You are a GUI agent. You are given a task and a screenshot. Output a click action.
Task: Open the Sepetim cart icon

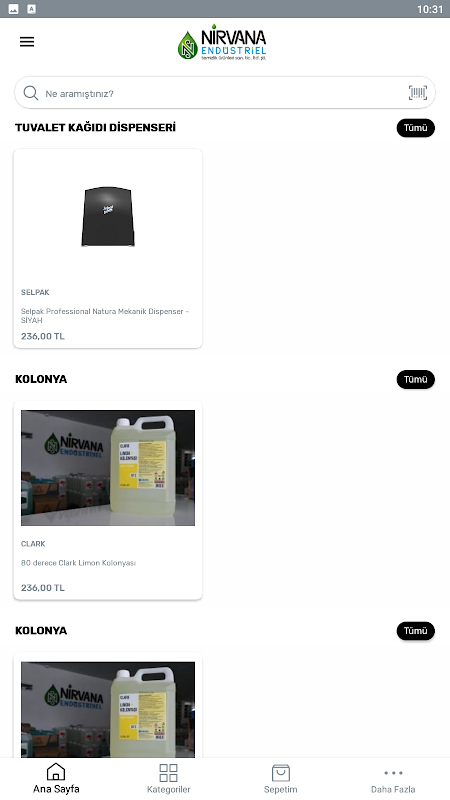281,772
